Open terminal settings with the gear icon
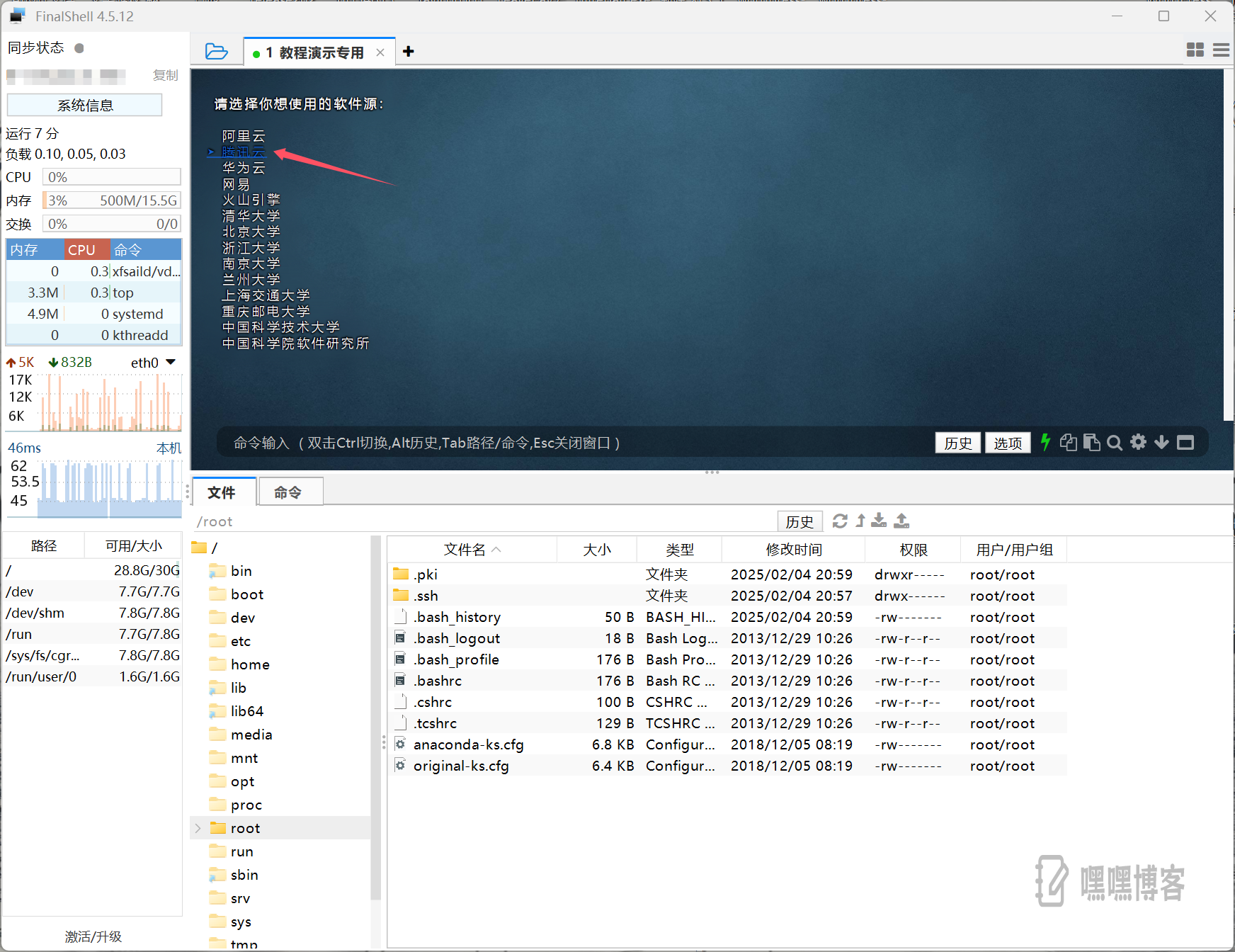1235x952 pixels. coord(1138,443)
